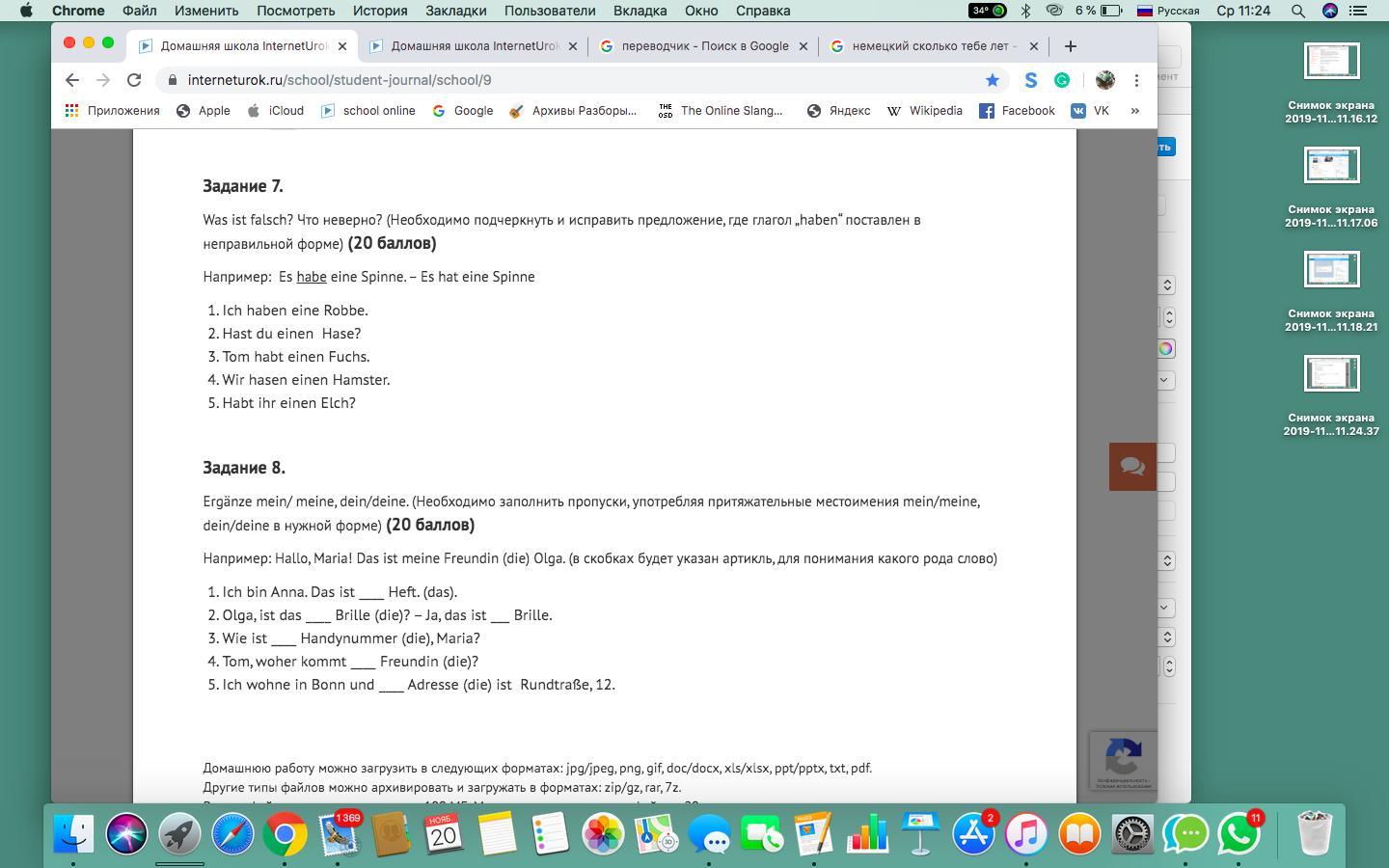Open the Russian input source menu
This screenshot has width=1389, height=868.
click(1168, 11)
